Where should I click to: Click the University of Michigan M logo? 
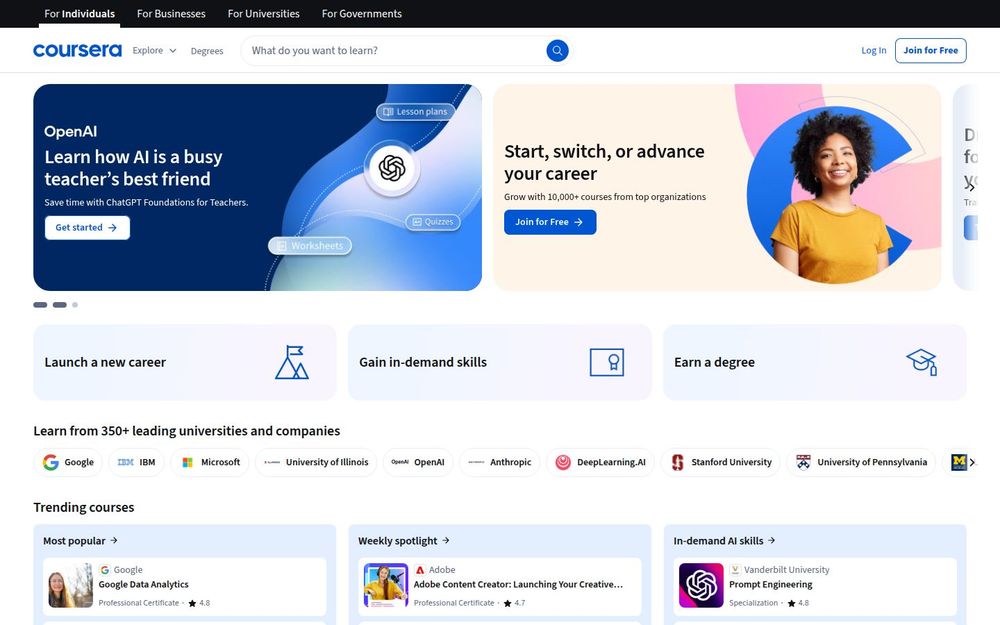[959, 462]
